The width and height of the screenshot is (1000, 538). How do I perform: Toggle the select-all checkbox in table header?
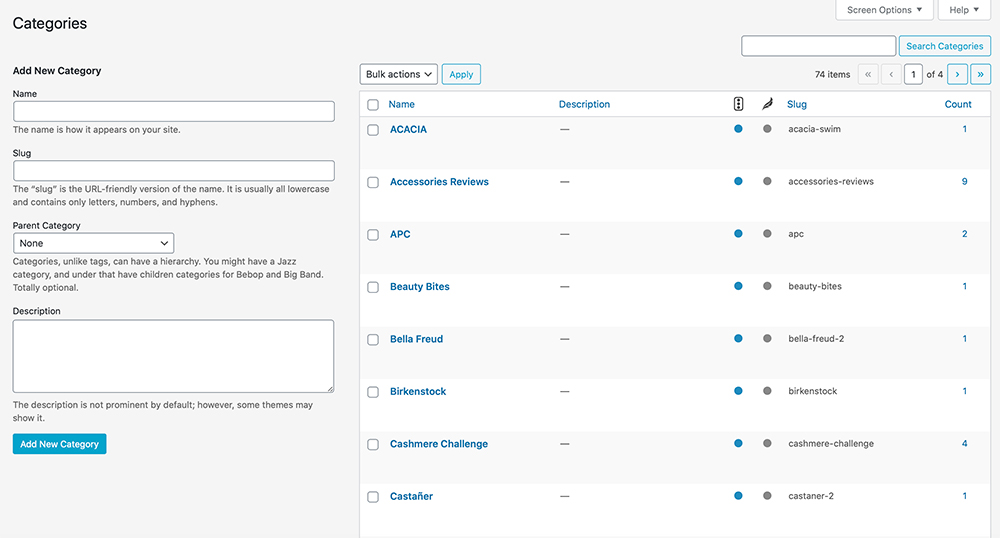pos(373,105)
